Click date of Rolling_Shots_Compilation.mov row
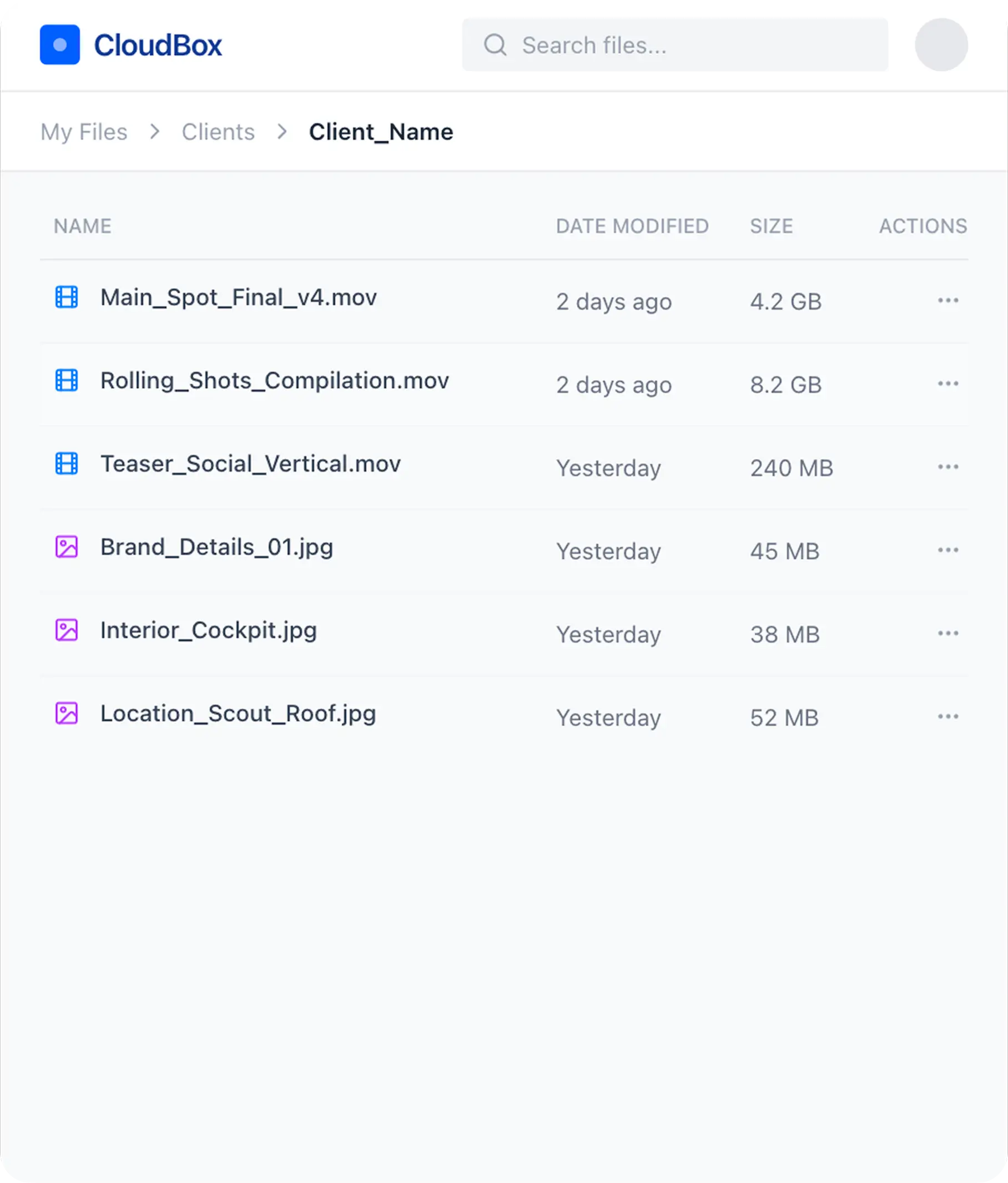The image size is (1008, 1183). click(614, 386)
